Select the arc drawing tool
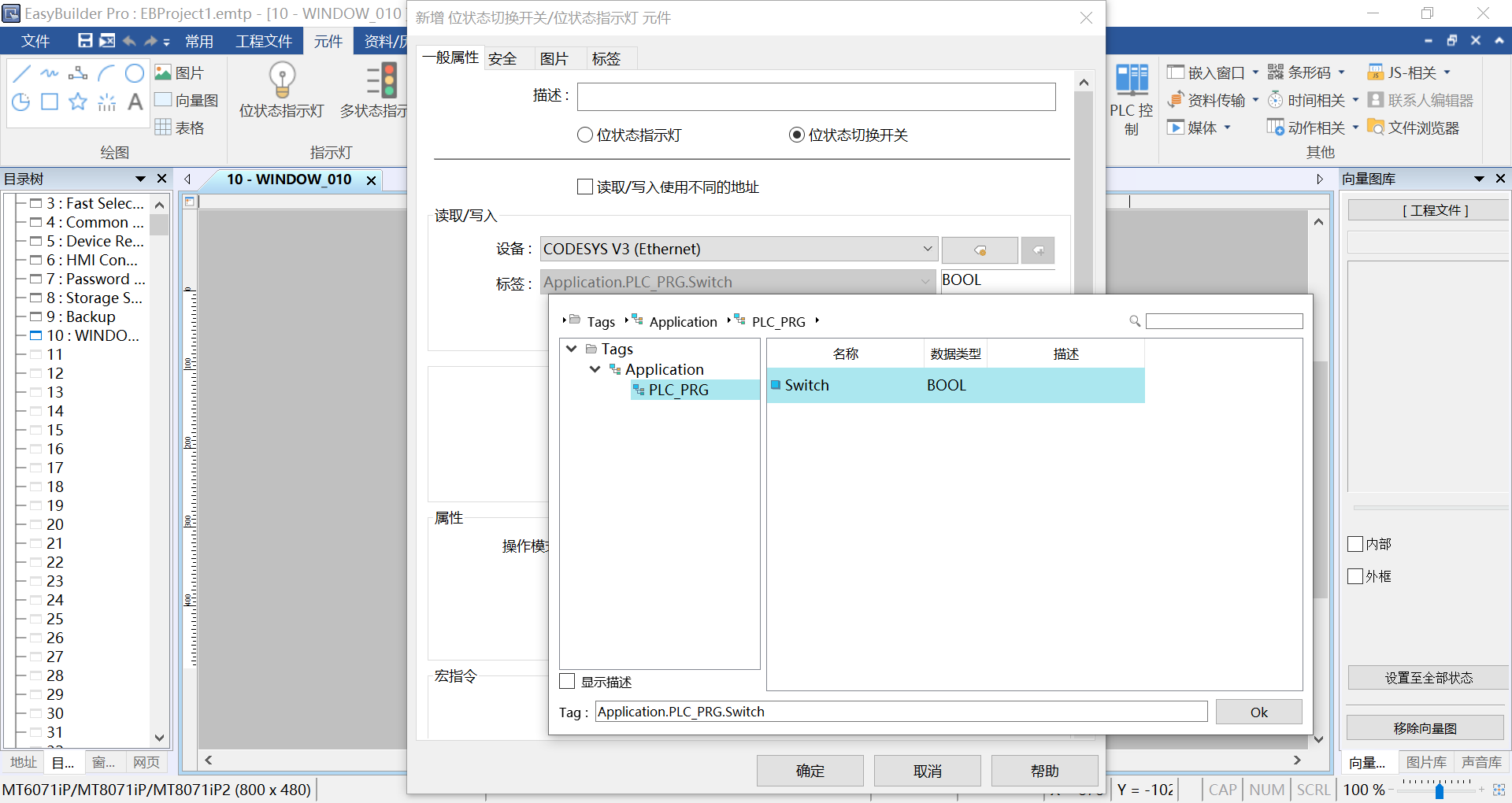The height and width of the screenshot is (803, 1512). pyautogui.click(x=106, y=74)
